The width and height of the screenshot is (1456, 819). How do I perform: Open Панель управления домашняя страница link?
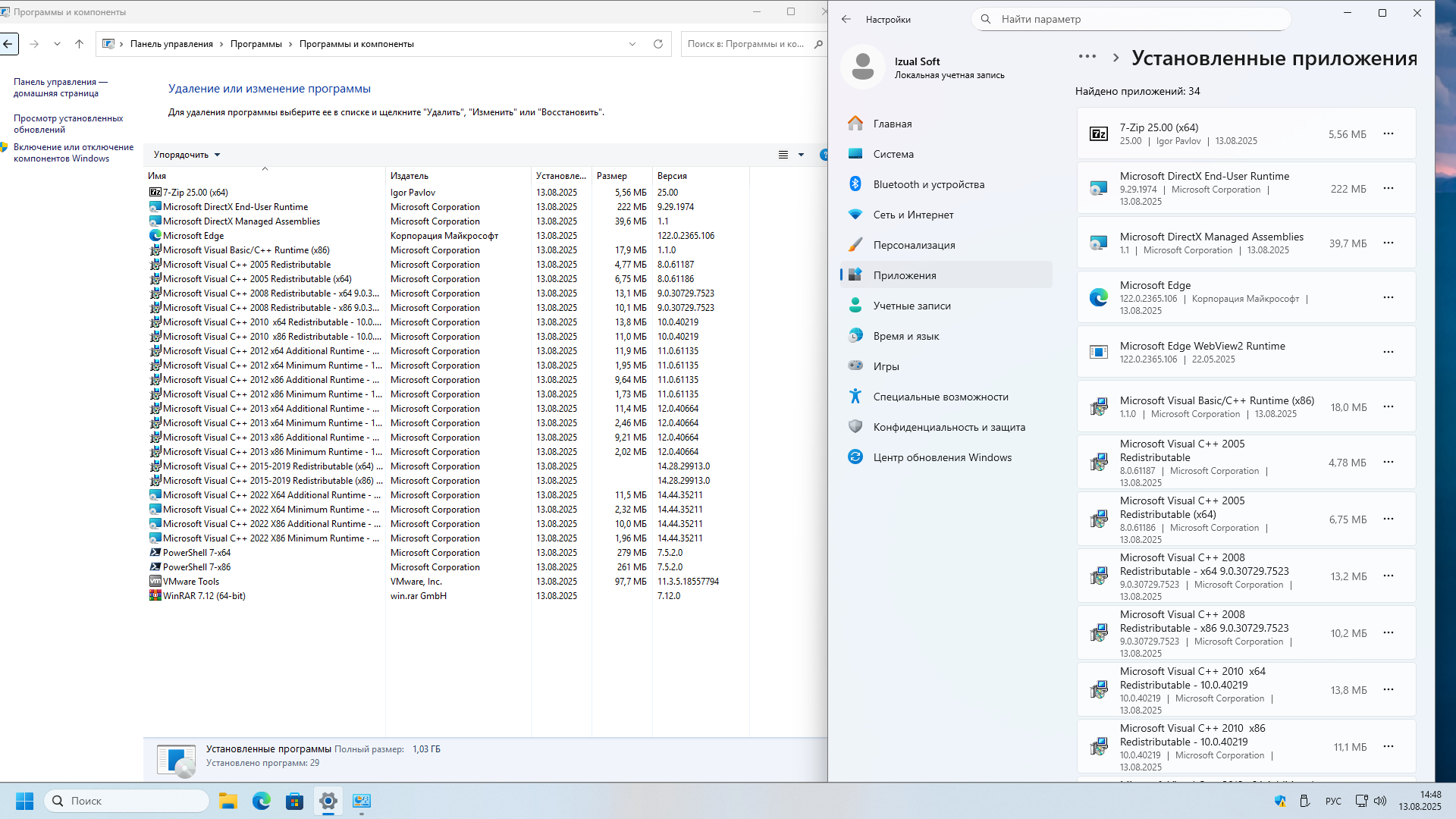click(60, 87)
